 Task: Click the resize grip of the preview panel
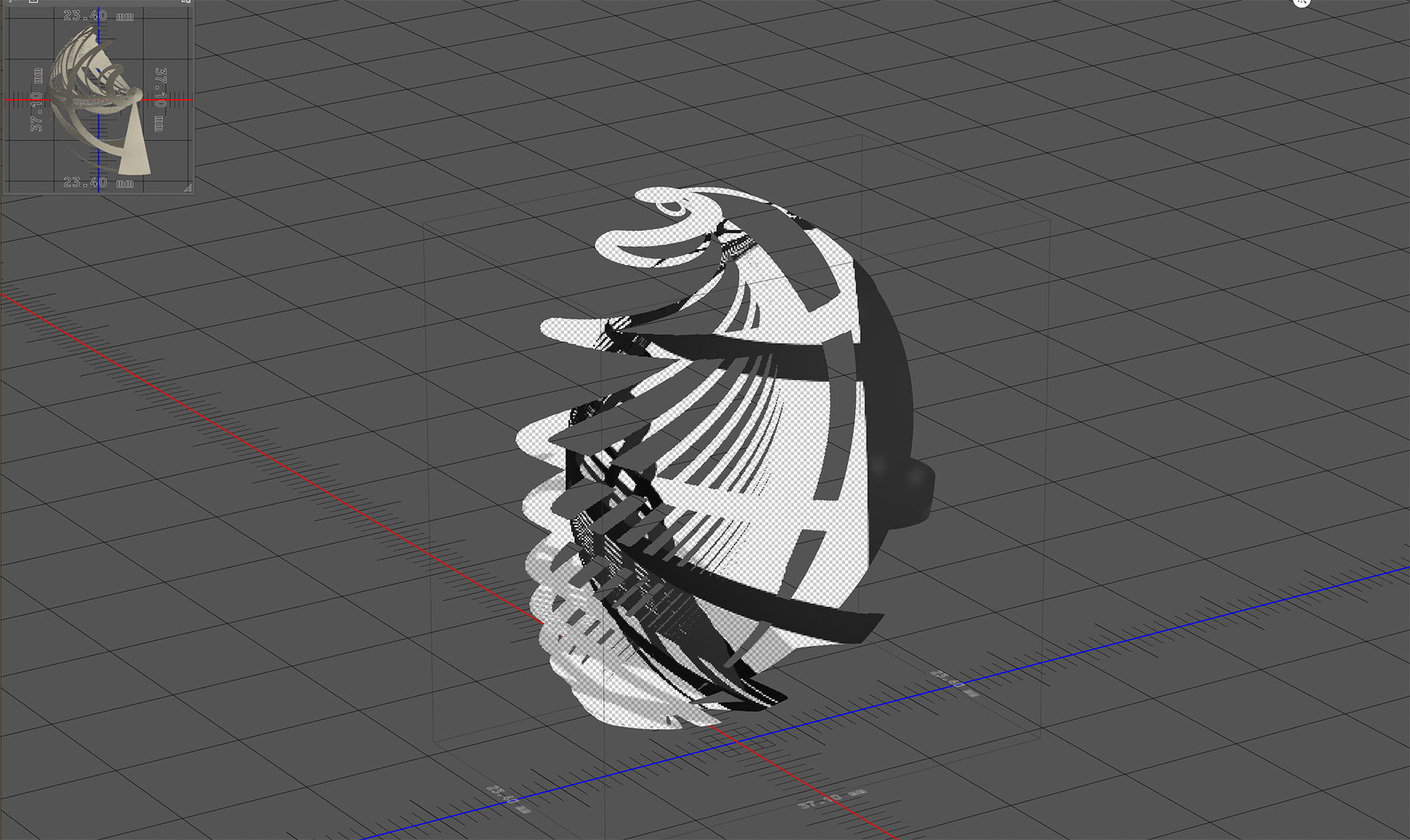(188, 188)
